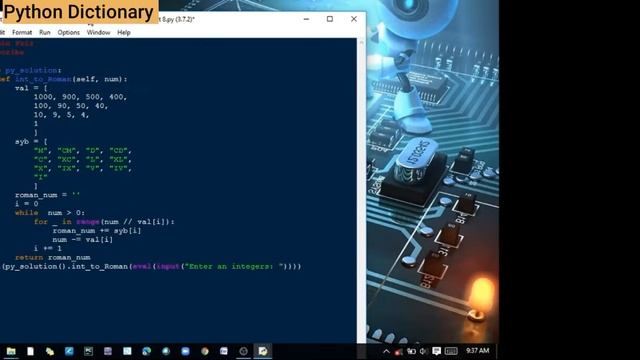
Task: Click the line starting with "C", "XC"
Action: point(82,160)
